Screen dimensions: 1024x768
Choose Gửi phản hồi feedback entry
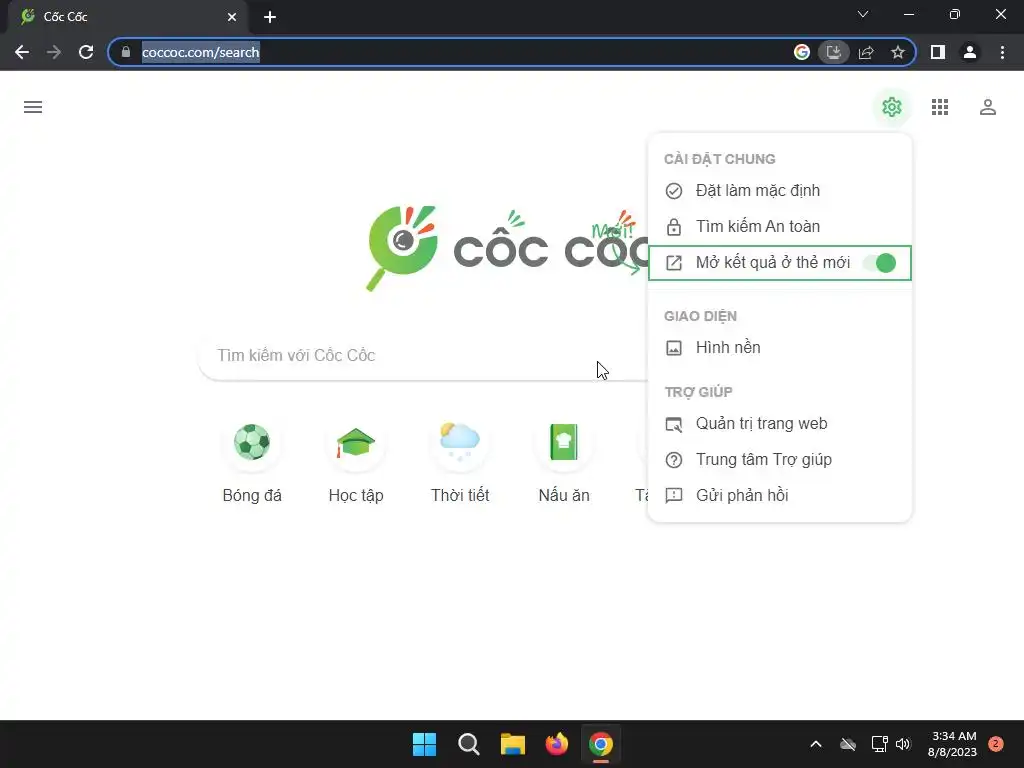coord(780,496)
